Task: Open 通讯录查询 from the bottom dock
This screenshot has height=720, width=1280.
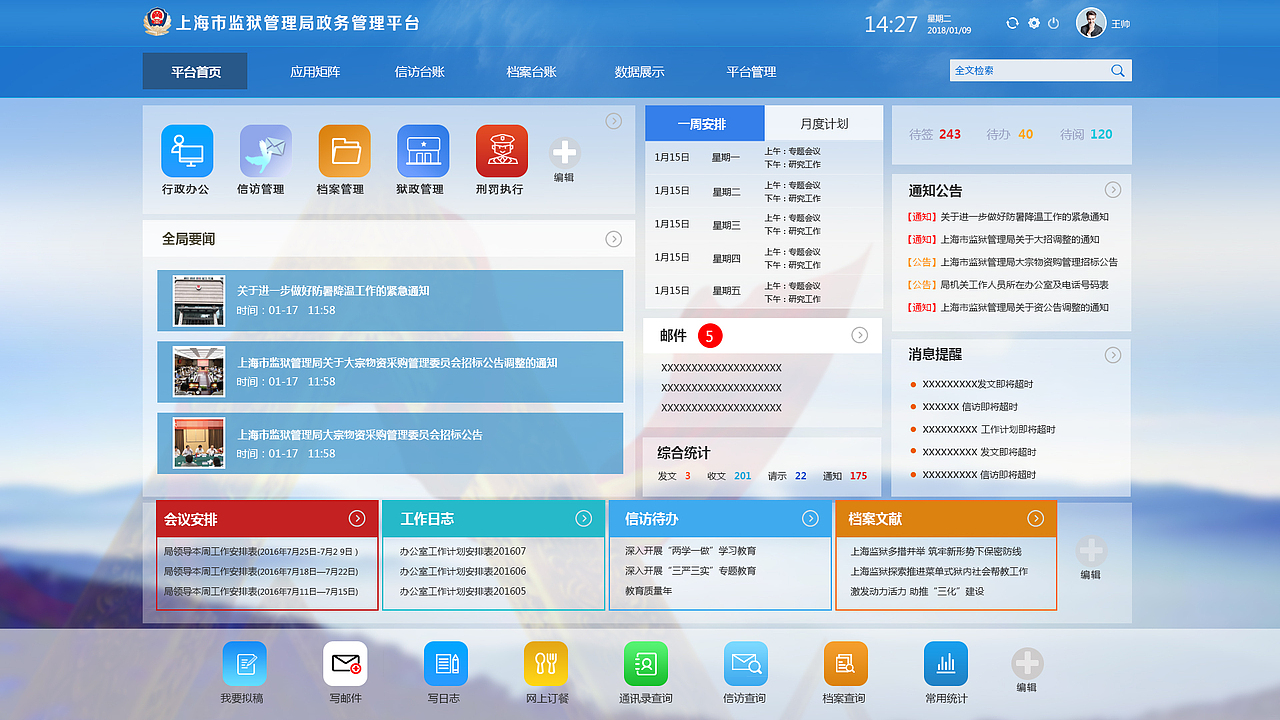Action: (x=645, y=662)
